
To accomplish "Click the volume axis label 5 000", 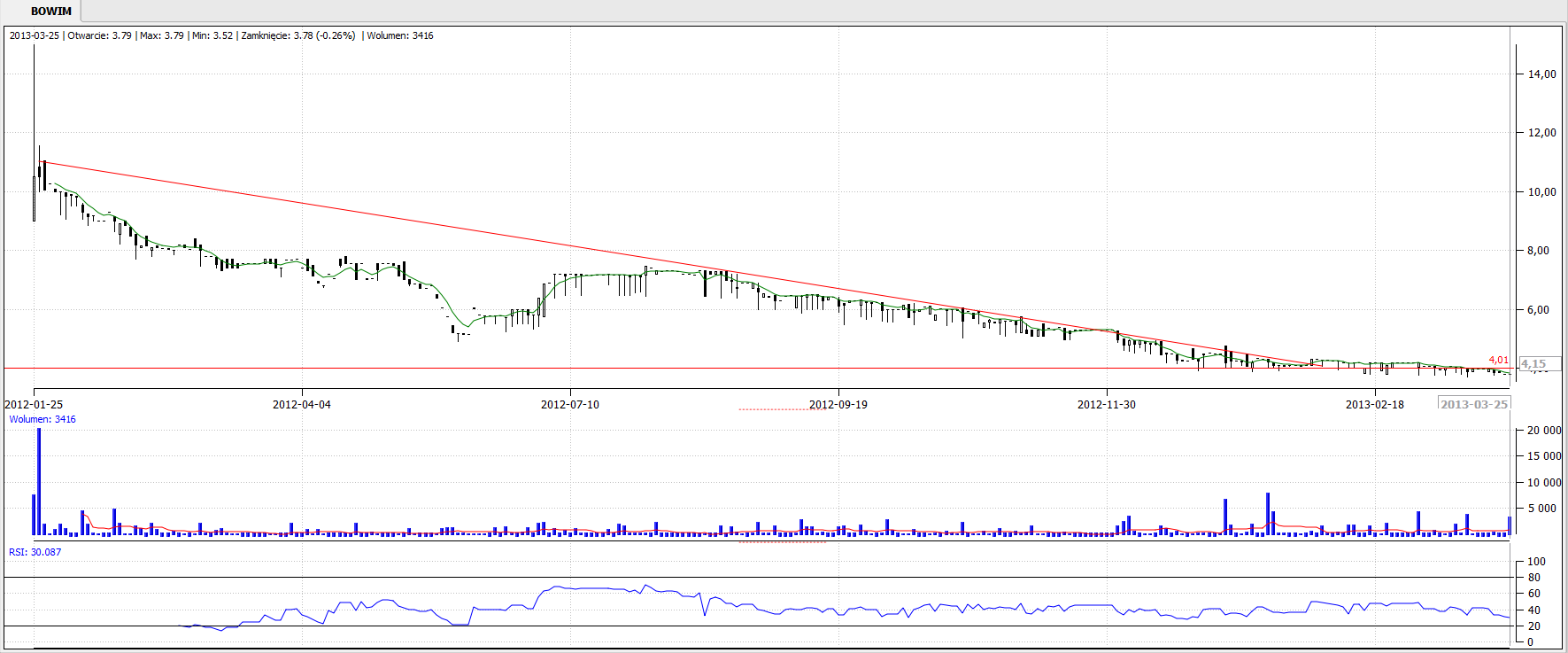I will [x=1541, y=509].
